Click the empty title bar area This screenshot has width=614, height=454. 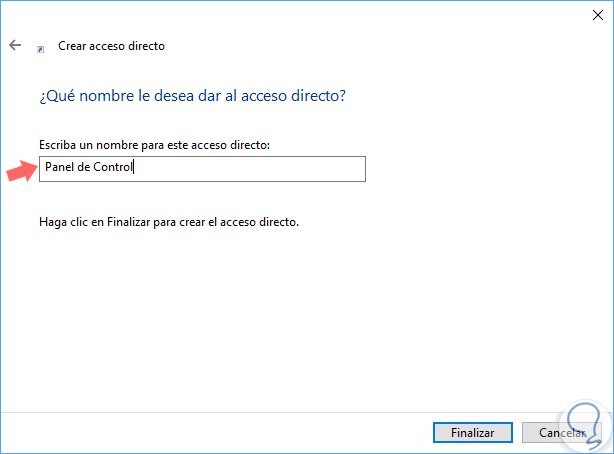300,14
